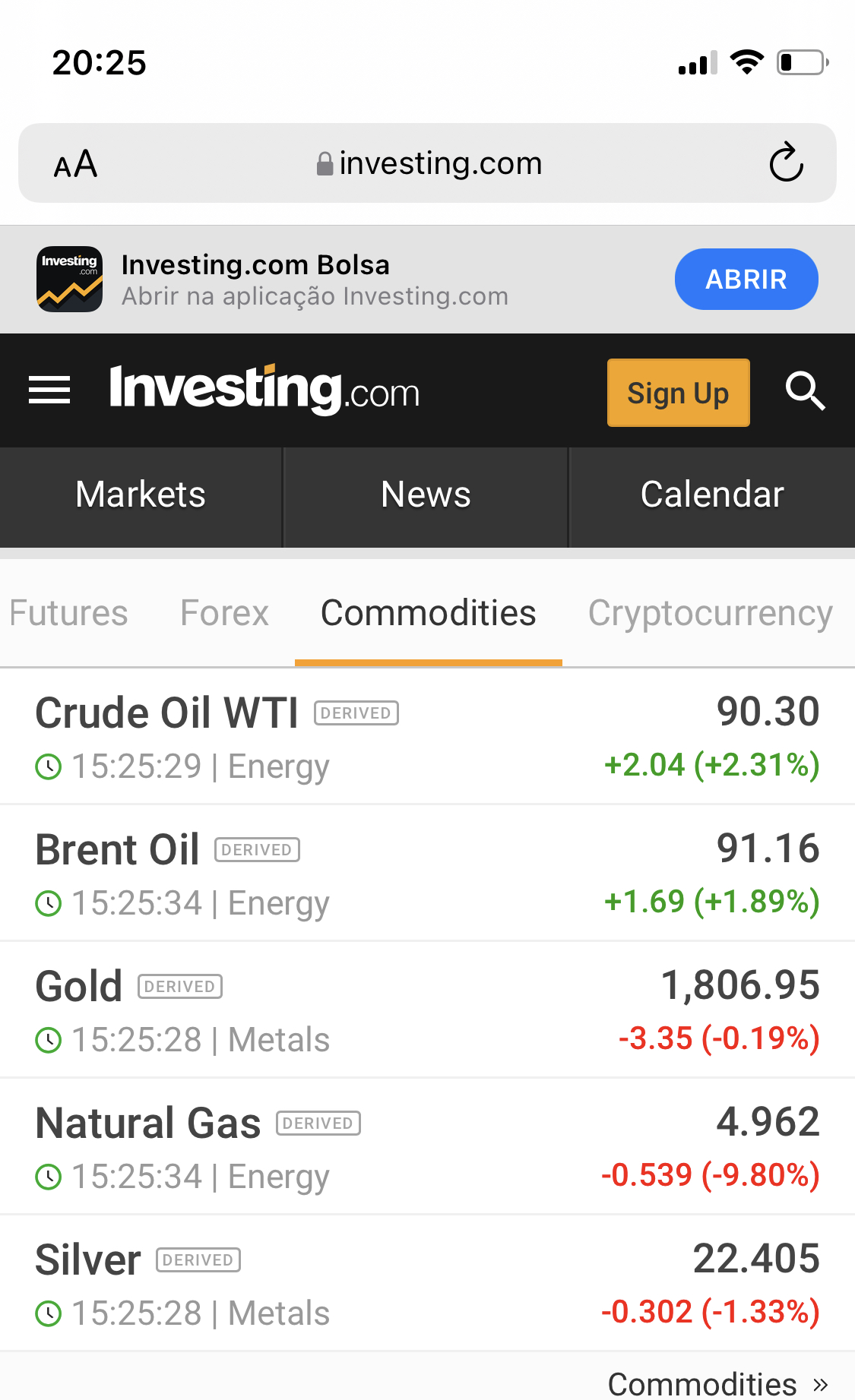
Task: Open the Brent Oil quote
Action: [x=118, y=849]
